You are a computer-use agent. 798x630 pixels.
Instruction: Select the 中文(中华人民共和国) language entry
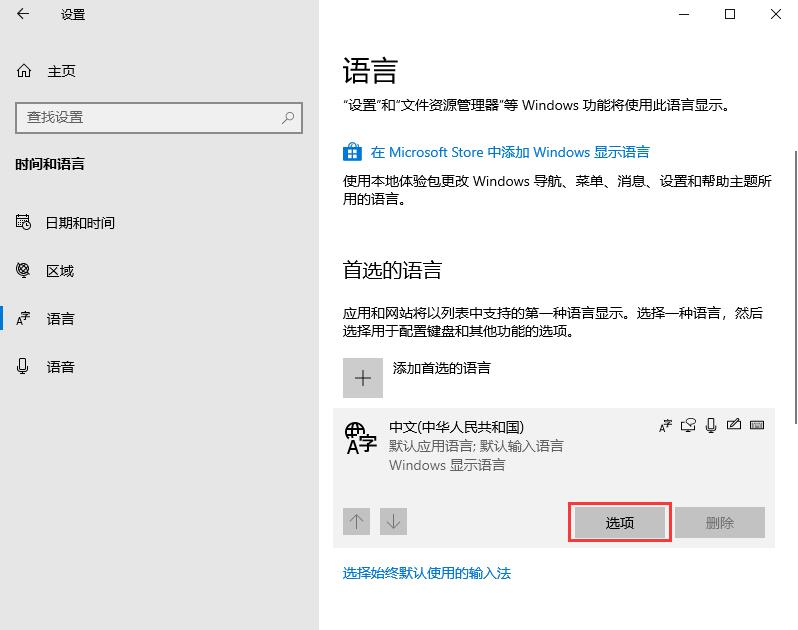click(x=475, y=445)
